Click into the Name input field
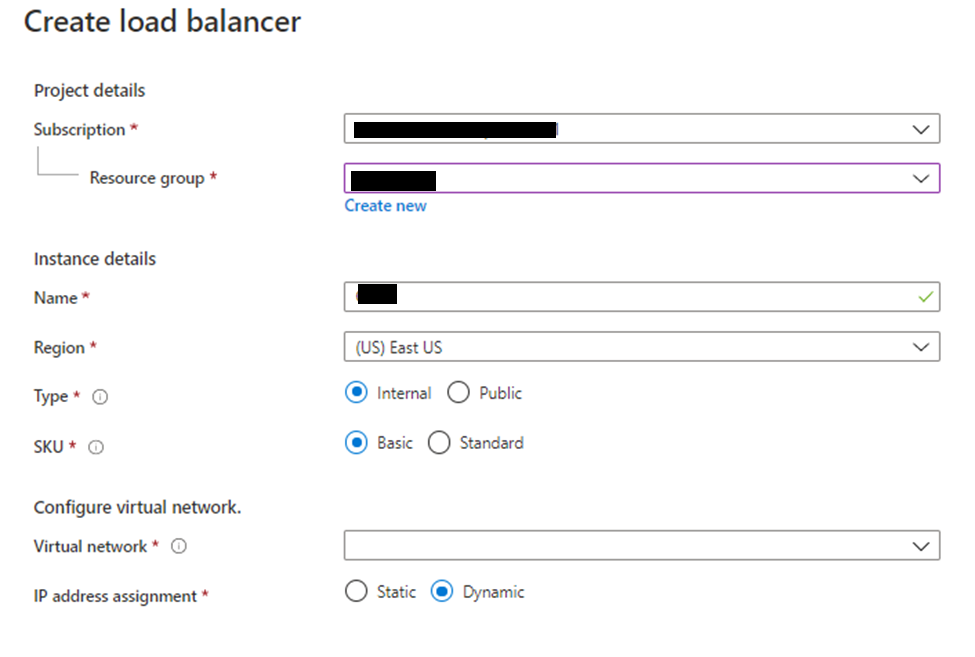Screen dimensions: 975x657 [642, 297]
